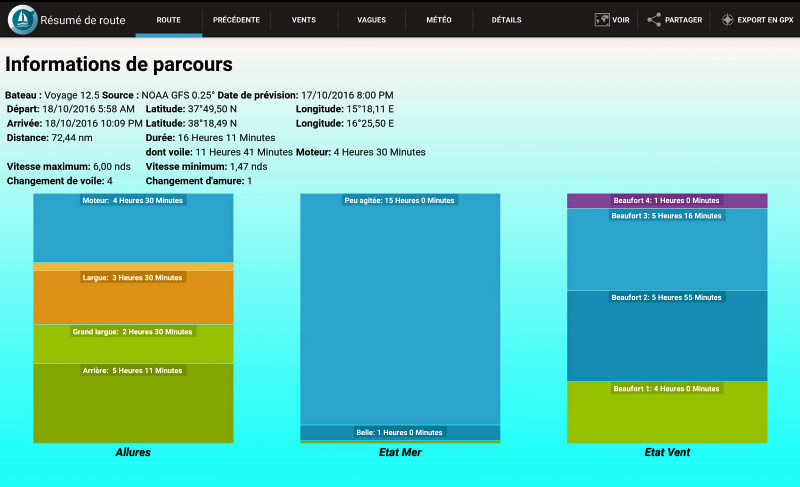This screenshot has width=800, height=487.
Task: Open the VAGUES tab
Action: click(371, 20)
